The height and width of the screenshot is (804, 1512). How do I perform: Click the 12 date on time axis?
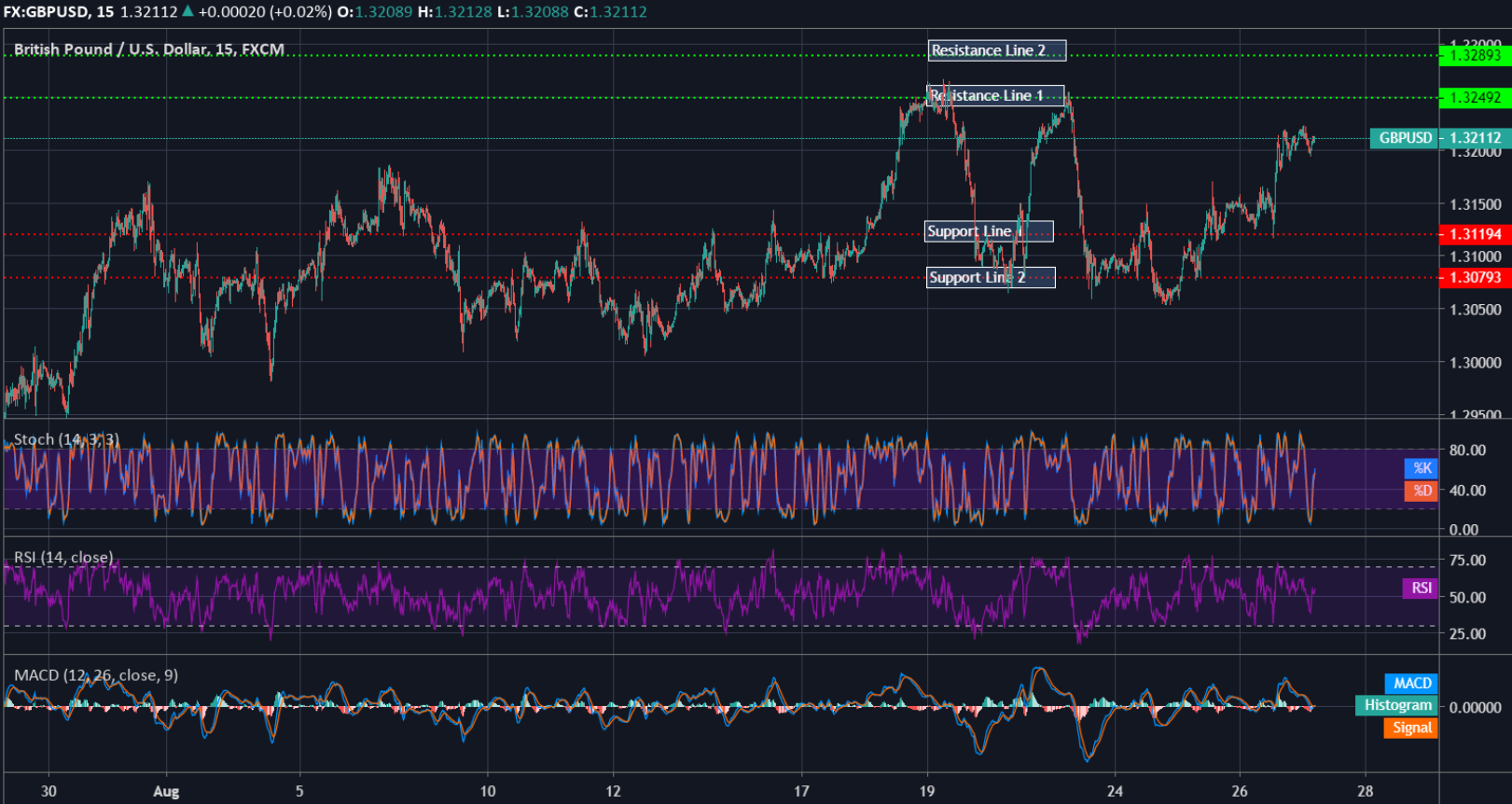click(613, 791)
